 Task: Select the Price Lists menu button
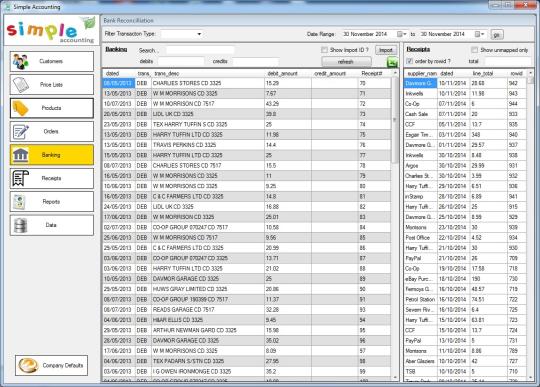coord(52,84)
